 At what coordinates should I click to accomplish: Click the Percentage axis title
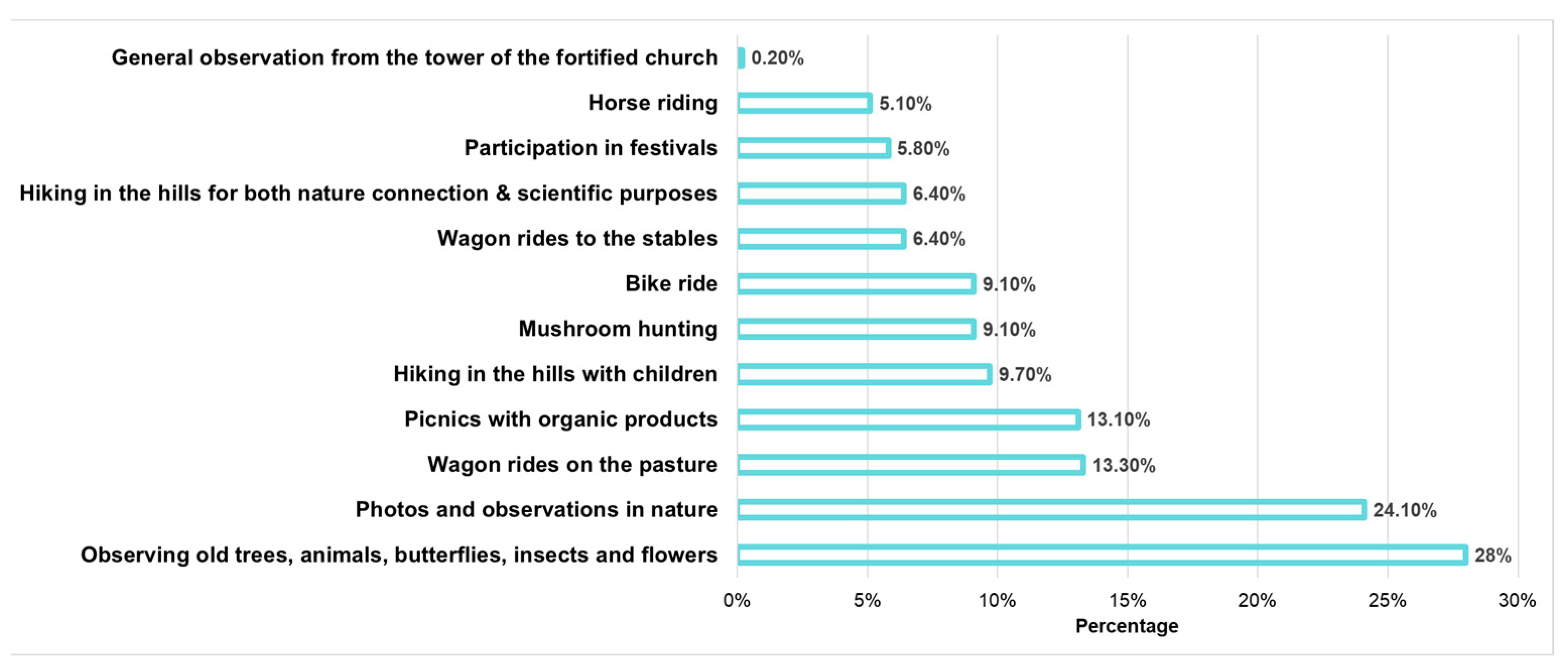tap(1127, 626)
